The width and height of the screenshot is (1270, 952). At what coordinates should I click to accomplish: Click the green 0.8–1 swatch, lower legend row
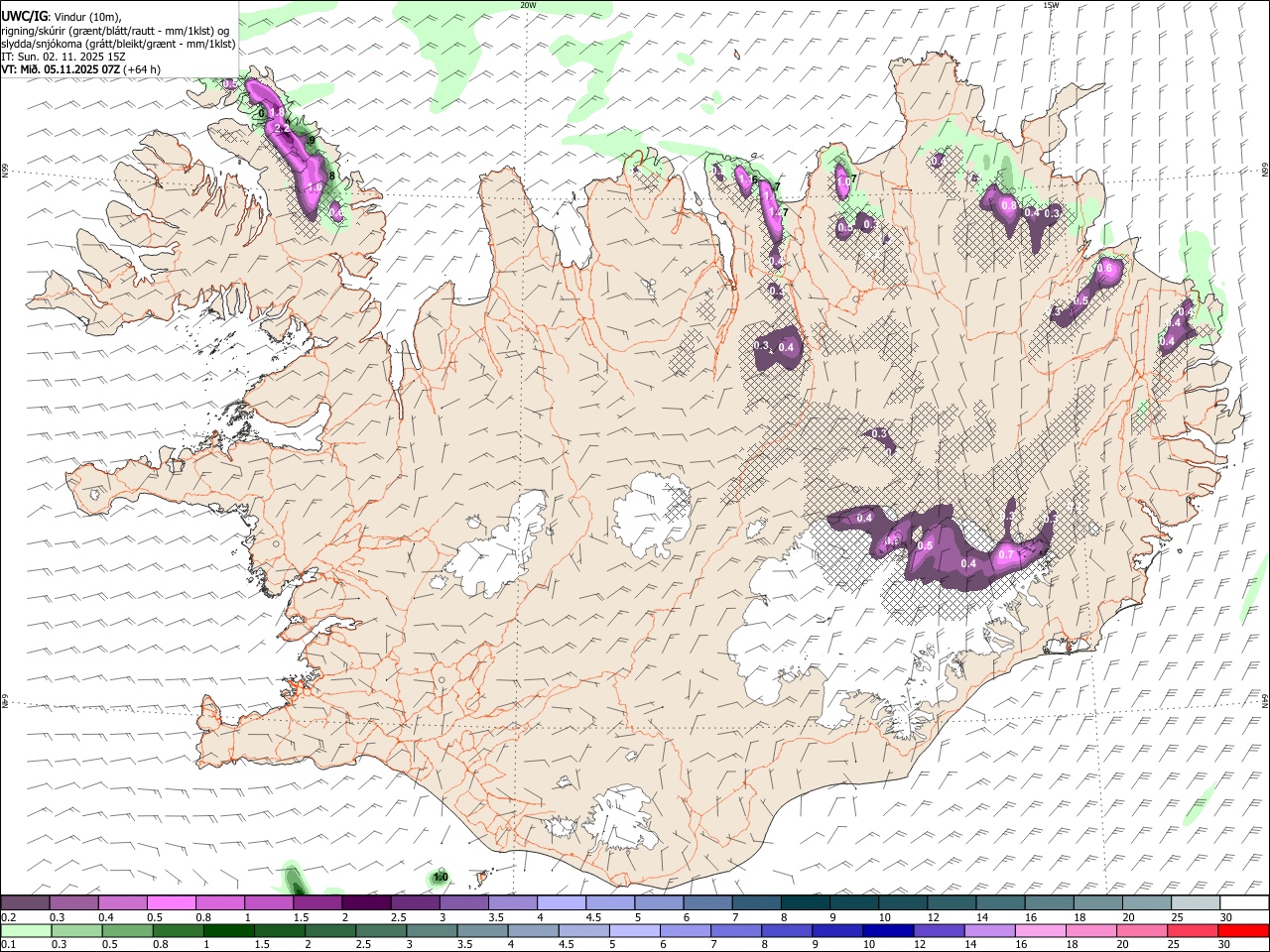click(x=179, y=930)
